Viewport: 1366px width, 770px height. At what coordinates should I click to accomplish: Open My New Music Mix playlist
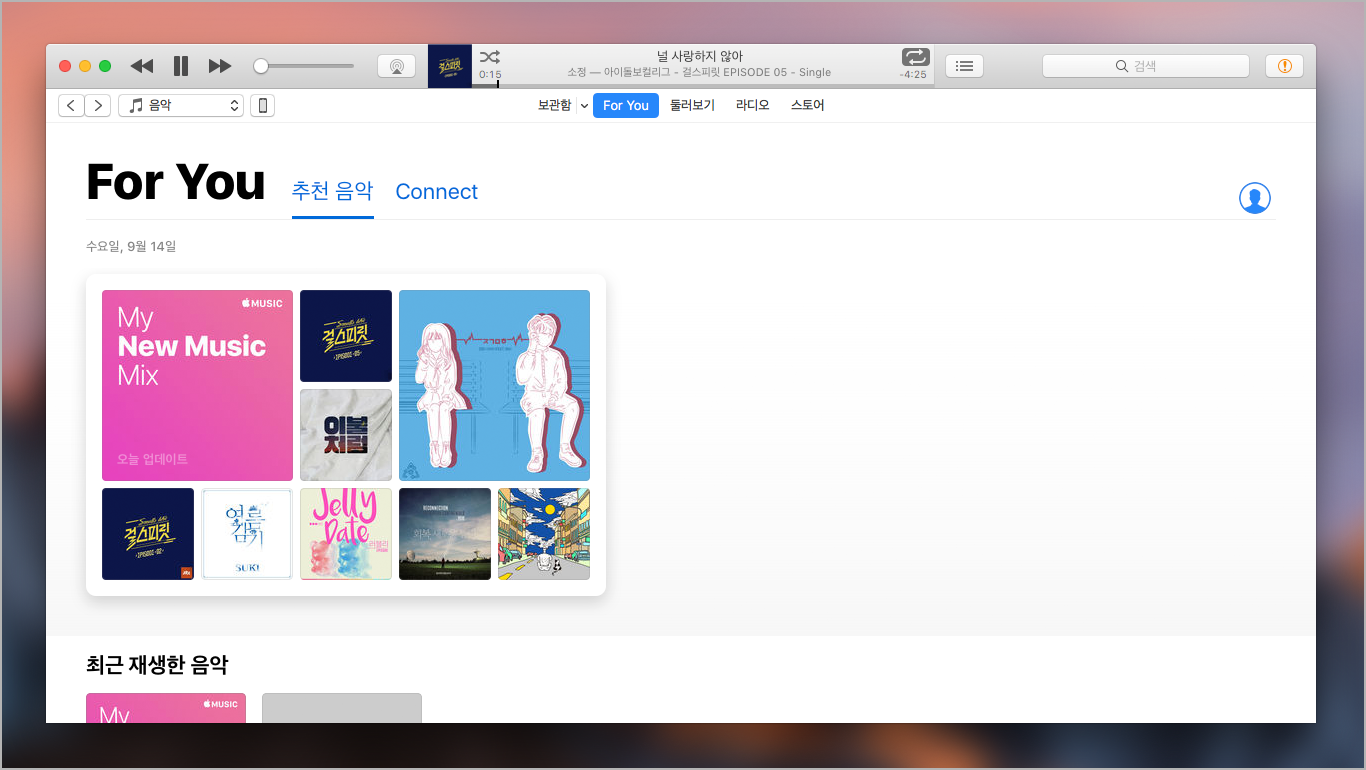[197, 385]
